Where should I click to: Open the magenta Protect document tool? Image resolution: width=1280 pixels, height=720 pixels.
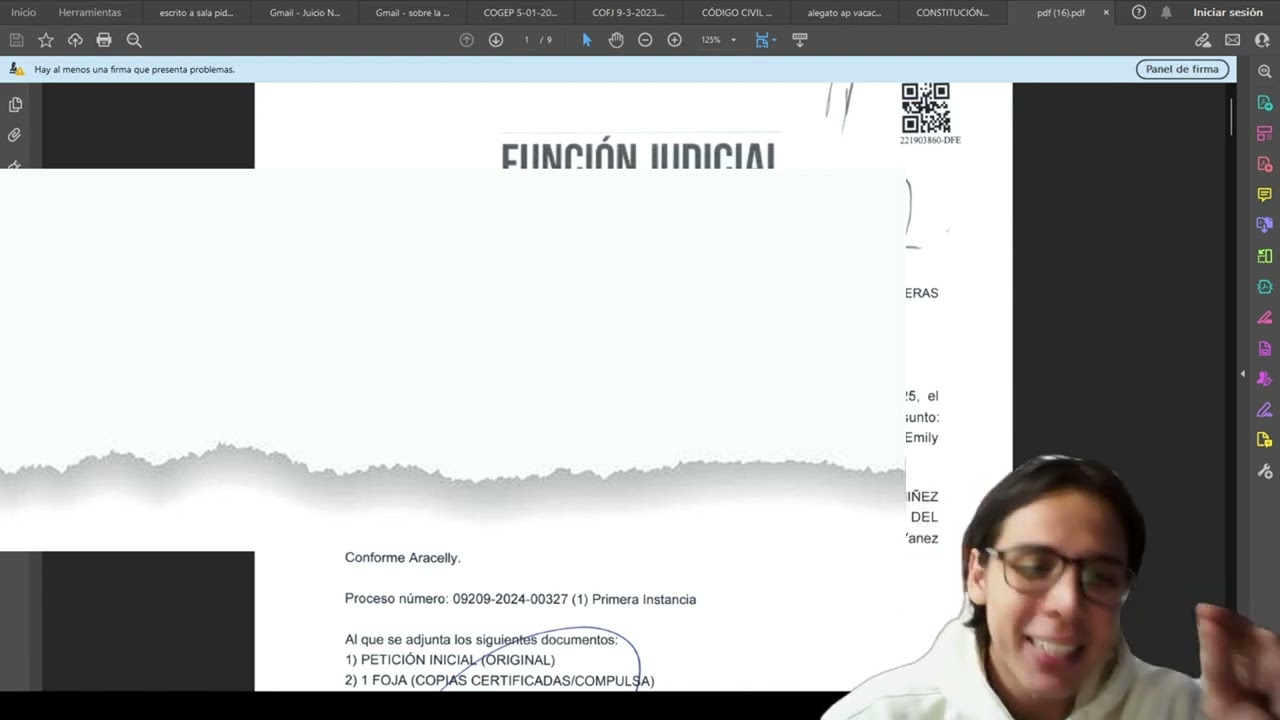1265,348
